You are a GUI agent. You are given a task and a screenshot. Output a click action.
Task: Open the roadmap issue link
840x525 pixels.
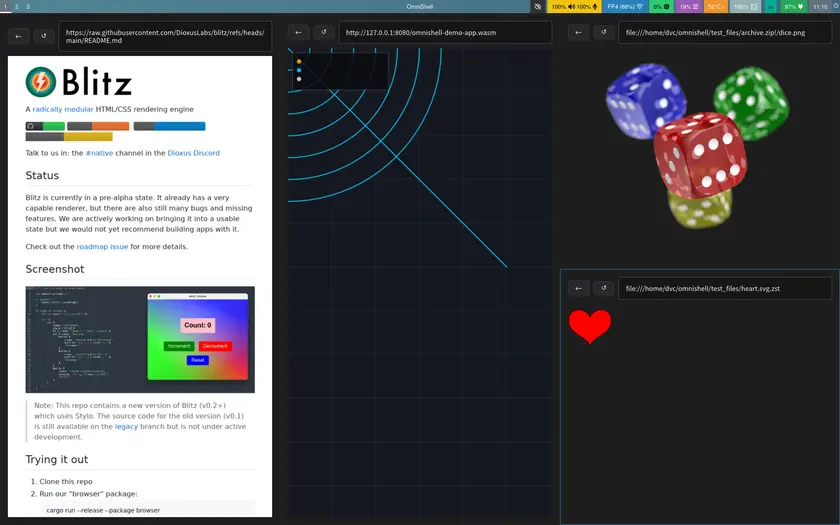coord(102,247)
